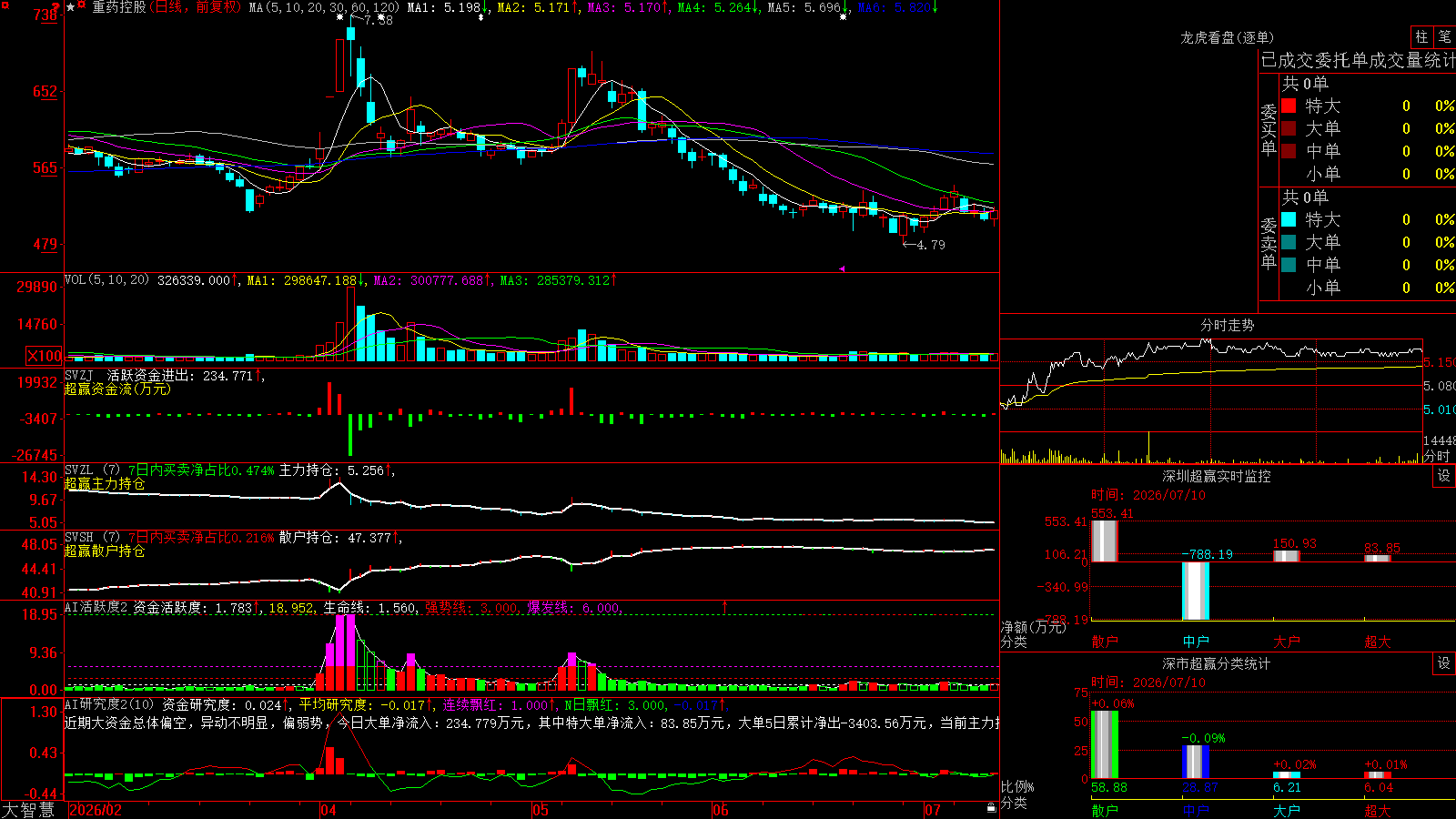Click the 58.88 green bar in 深市超赢分类统计

point(1105,744)
